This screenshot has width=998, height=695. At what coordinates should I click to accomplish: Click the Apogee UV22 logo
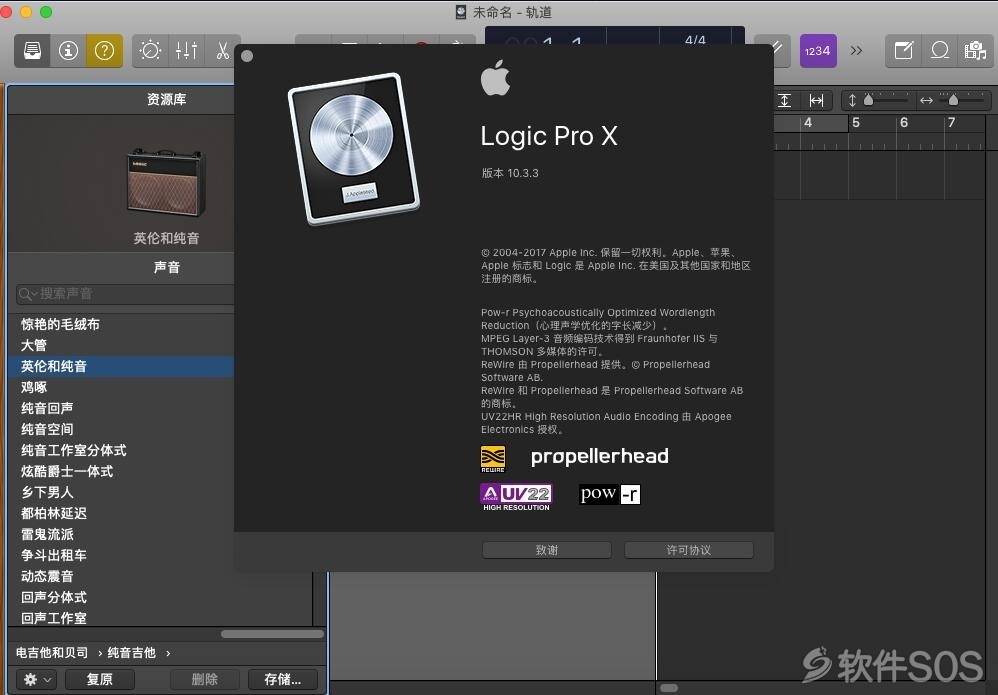click(x=516, y=497)
